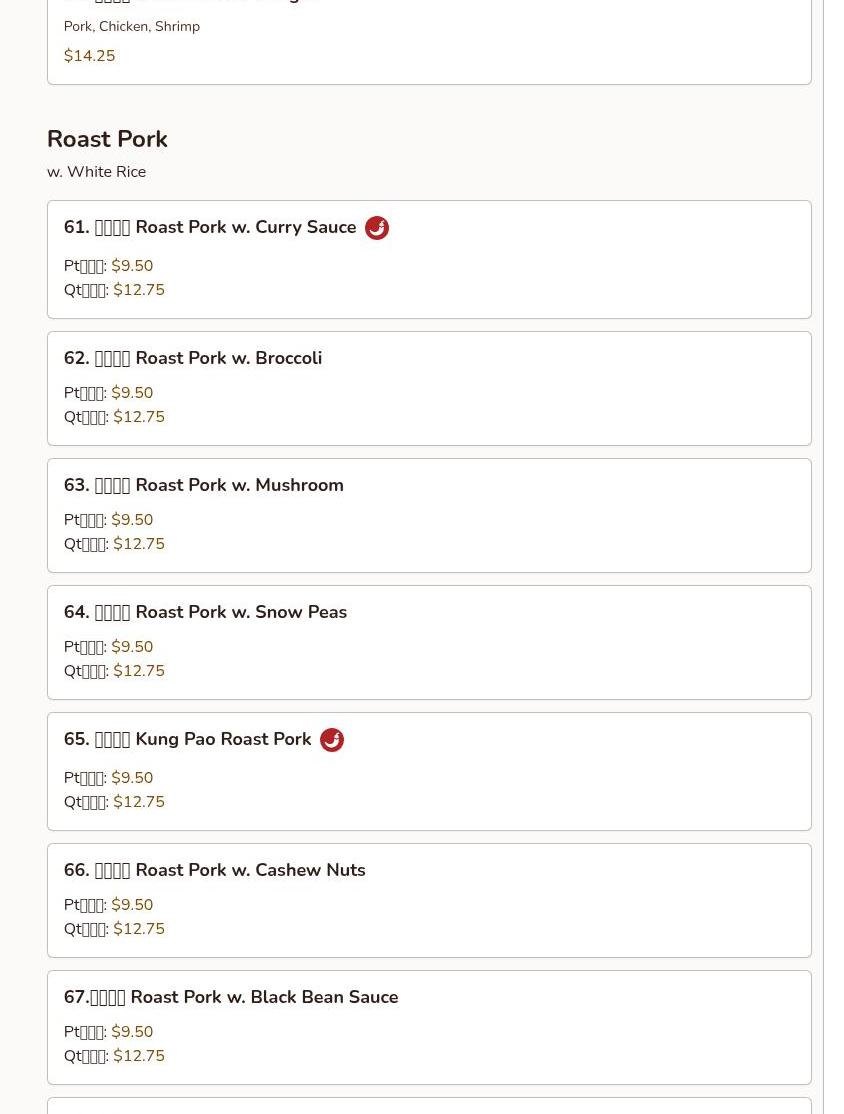This screenshot has width=844, height=1114.
Task: Click Qt $12.75 under Snow Peas item
Action: pyautogui.click(x=138, y=671)
